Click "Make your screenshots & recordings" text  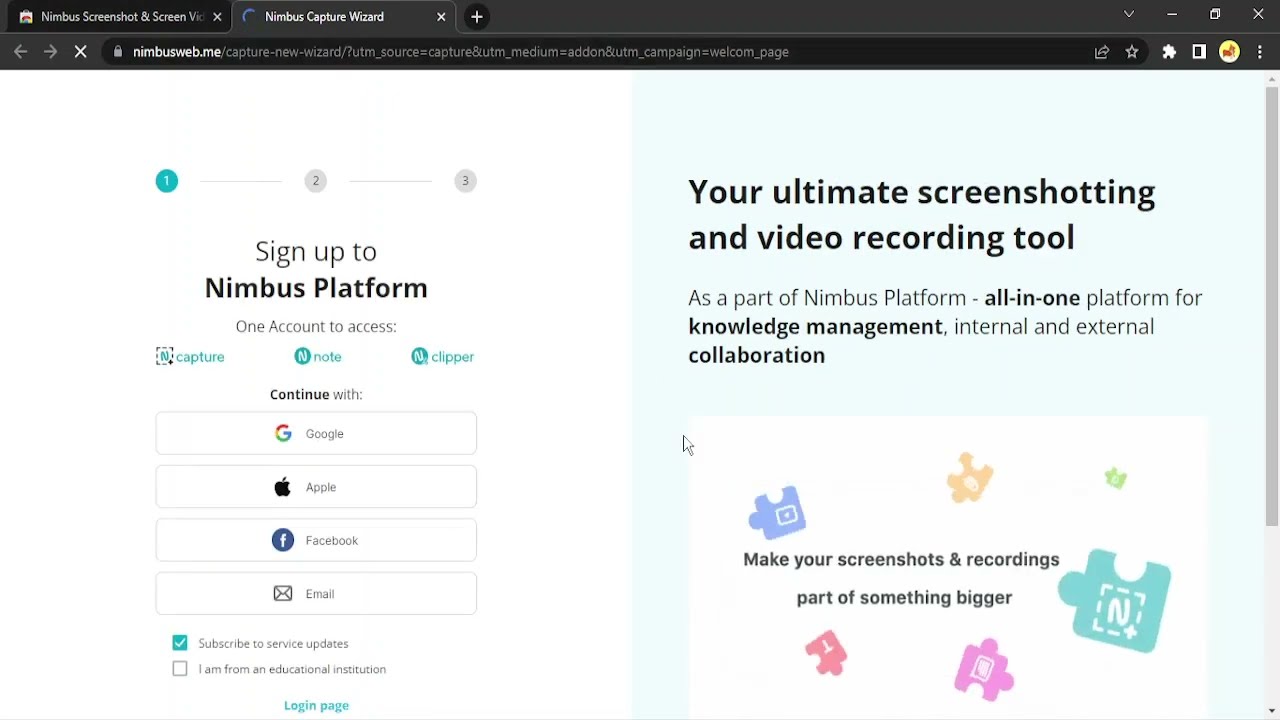(901, 559)
